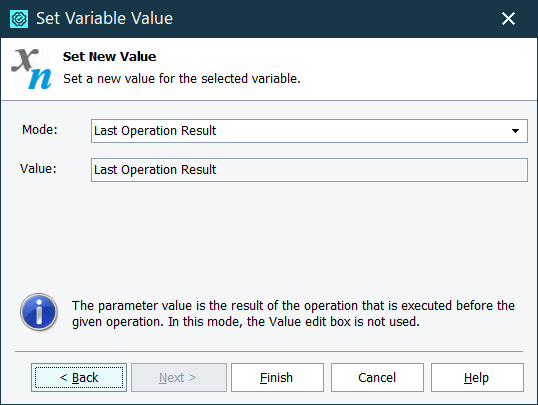Click the application icon in the title bar
This screenshot has width=538, height=405.
19,19
